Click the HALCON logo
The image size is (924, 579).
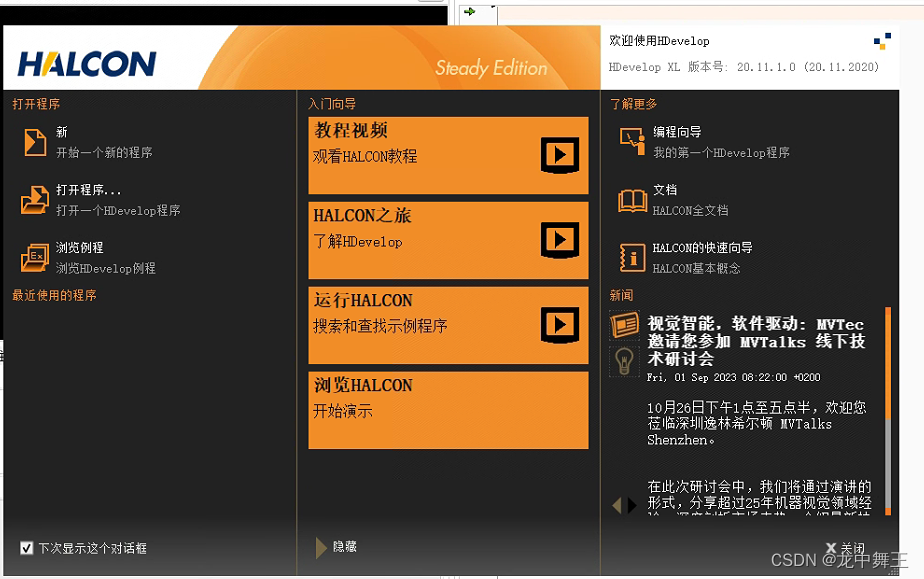87,64
